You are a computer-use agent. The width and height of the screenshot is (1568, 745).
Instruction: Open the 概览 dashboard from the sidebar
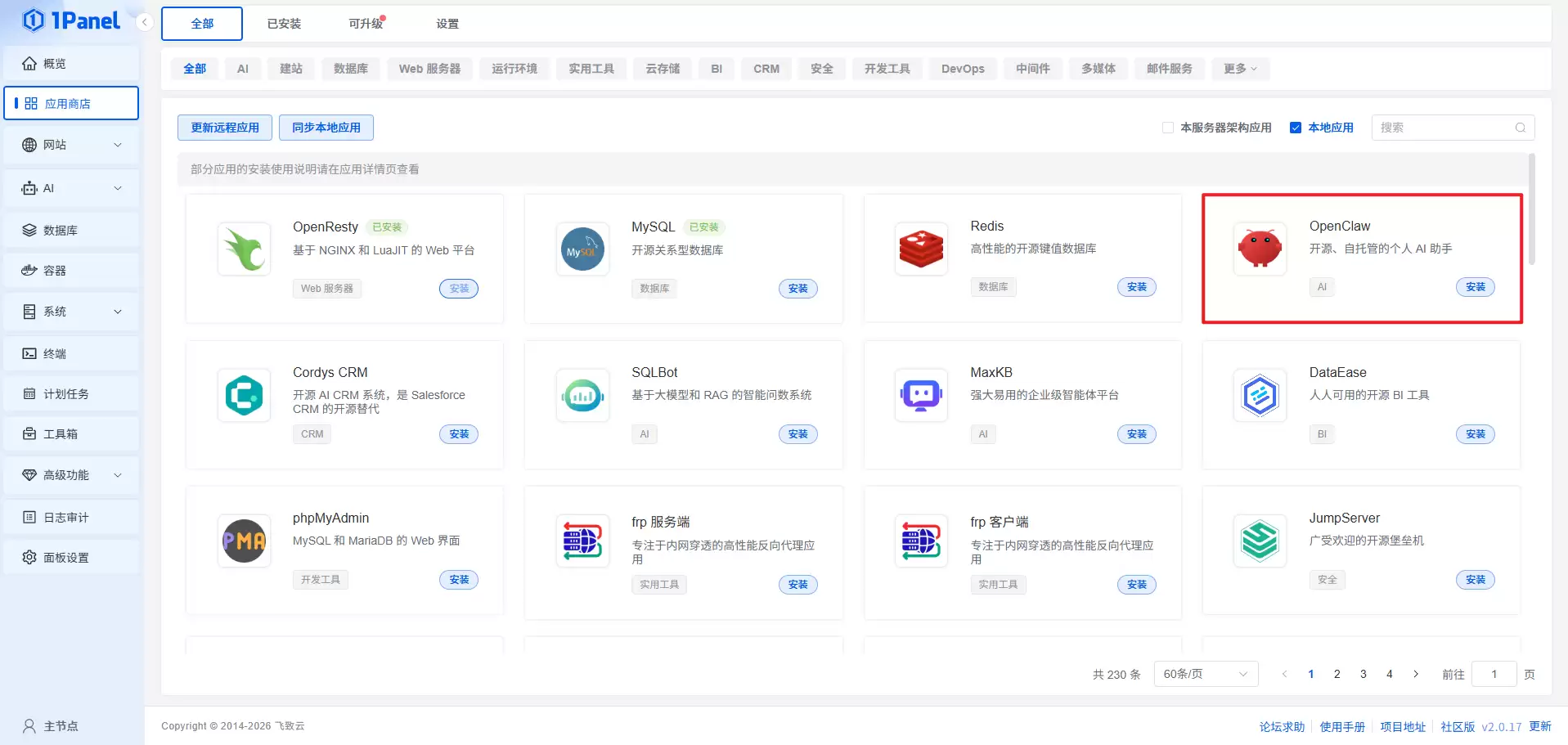coord(71,63)
